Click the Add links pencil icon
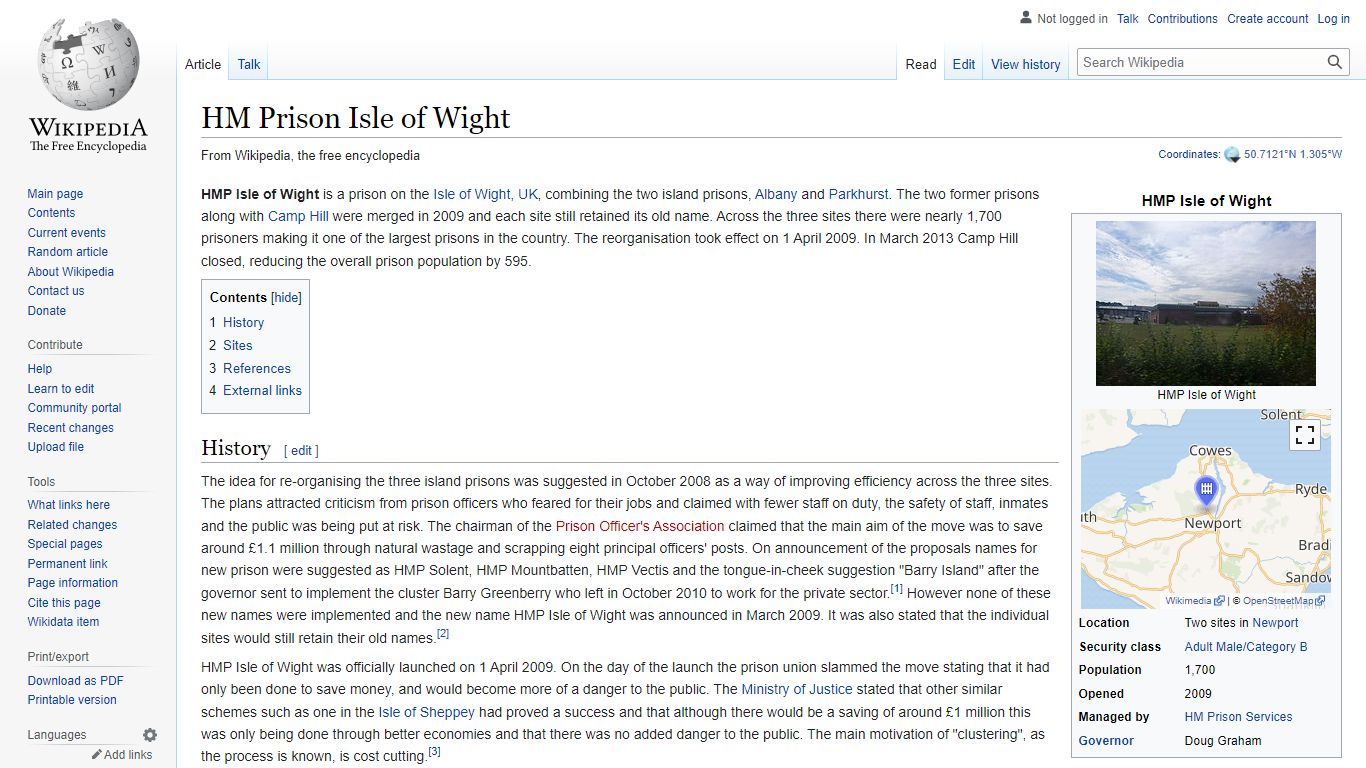The width and height of the screenshot is (1366, 768). [x=97, y=755]
